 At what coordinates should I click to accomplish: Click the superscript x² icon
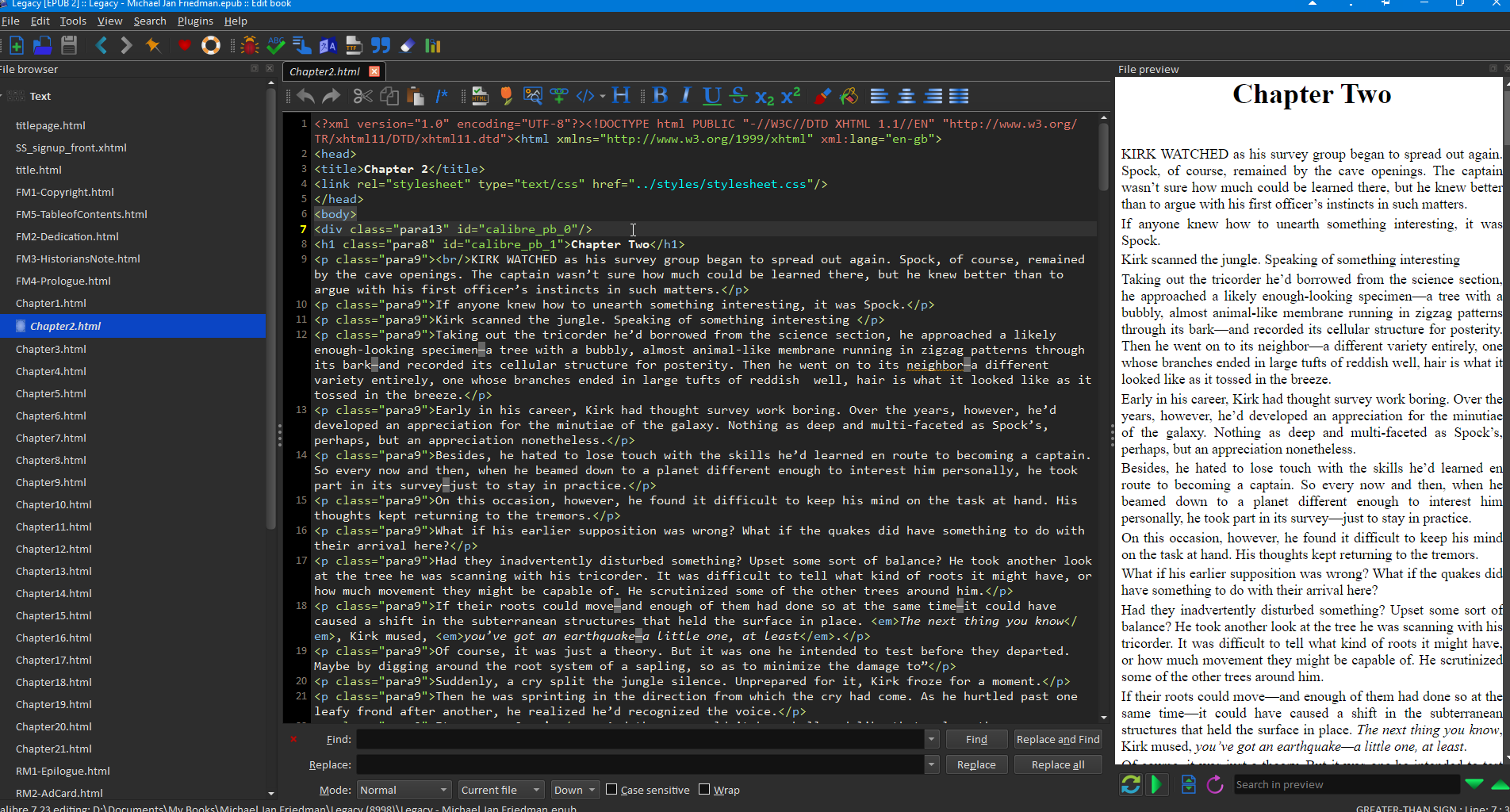point(791,96)
